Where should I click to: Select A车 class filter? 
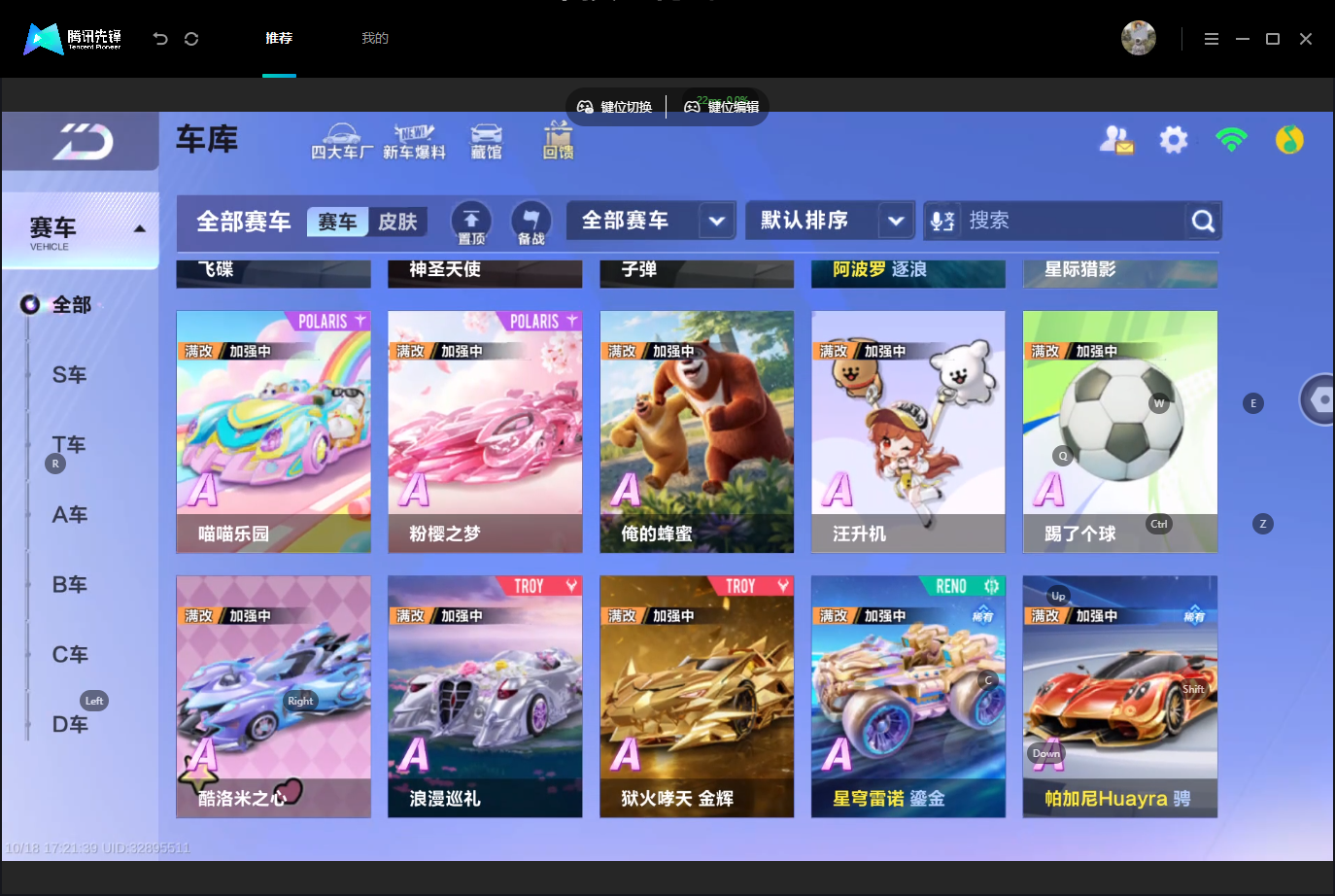click(70, 515)
